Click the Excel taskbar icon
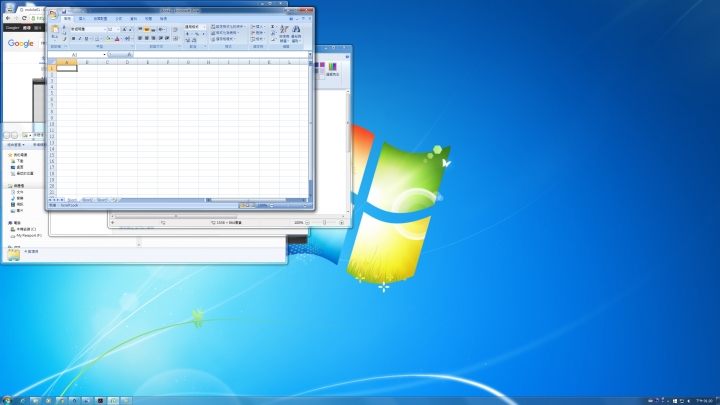The height and width of the screenshot is (405, 720). (x=113, y=400)
